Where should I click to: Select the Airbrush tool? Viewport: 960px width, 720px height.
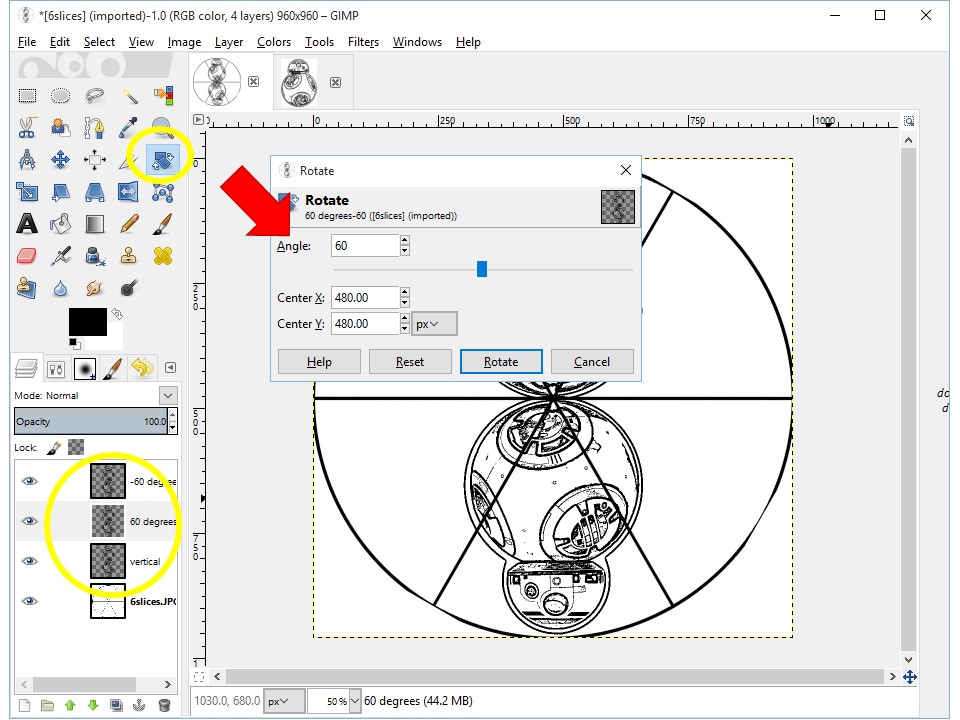60,256
